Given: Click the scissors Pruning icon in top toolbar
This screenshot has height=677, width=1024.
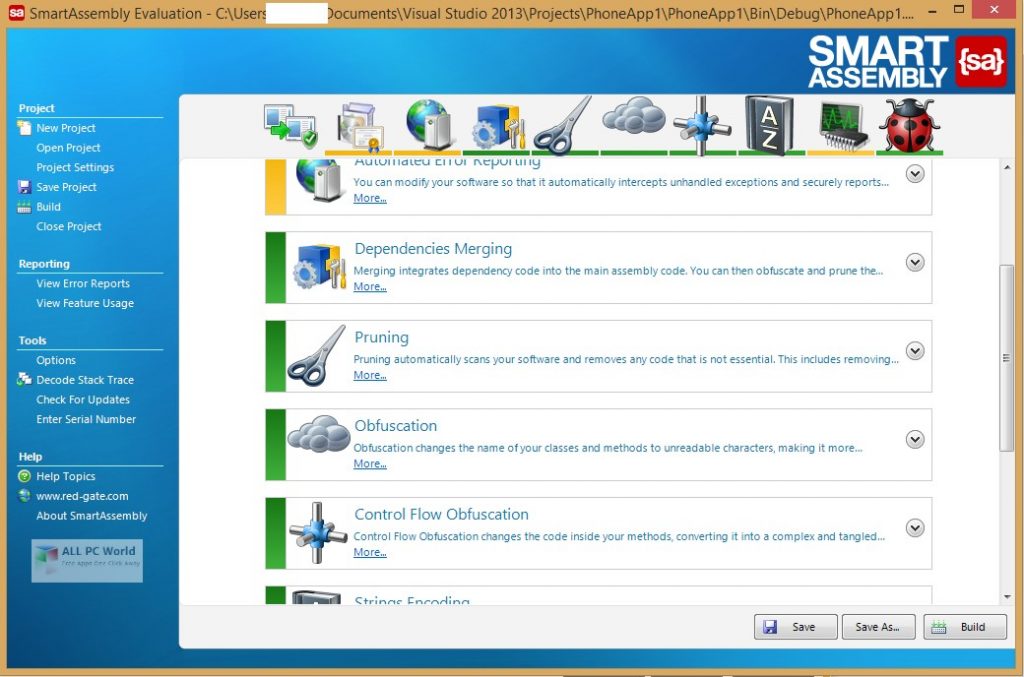Looking at the screenshot, I should coord(563,124).
